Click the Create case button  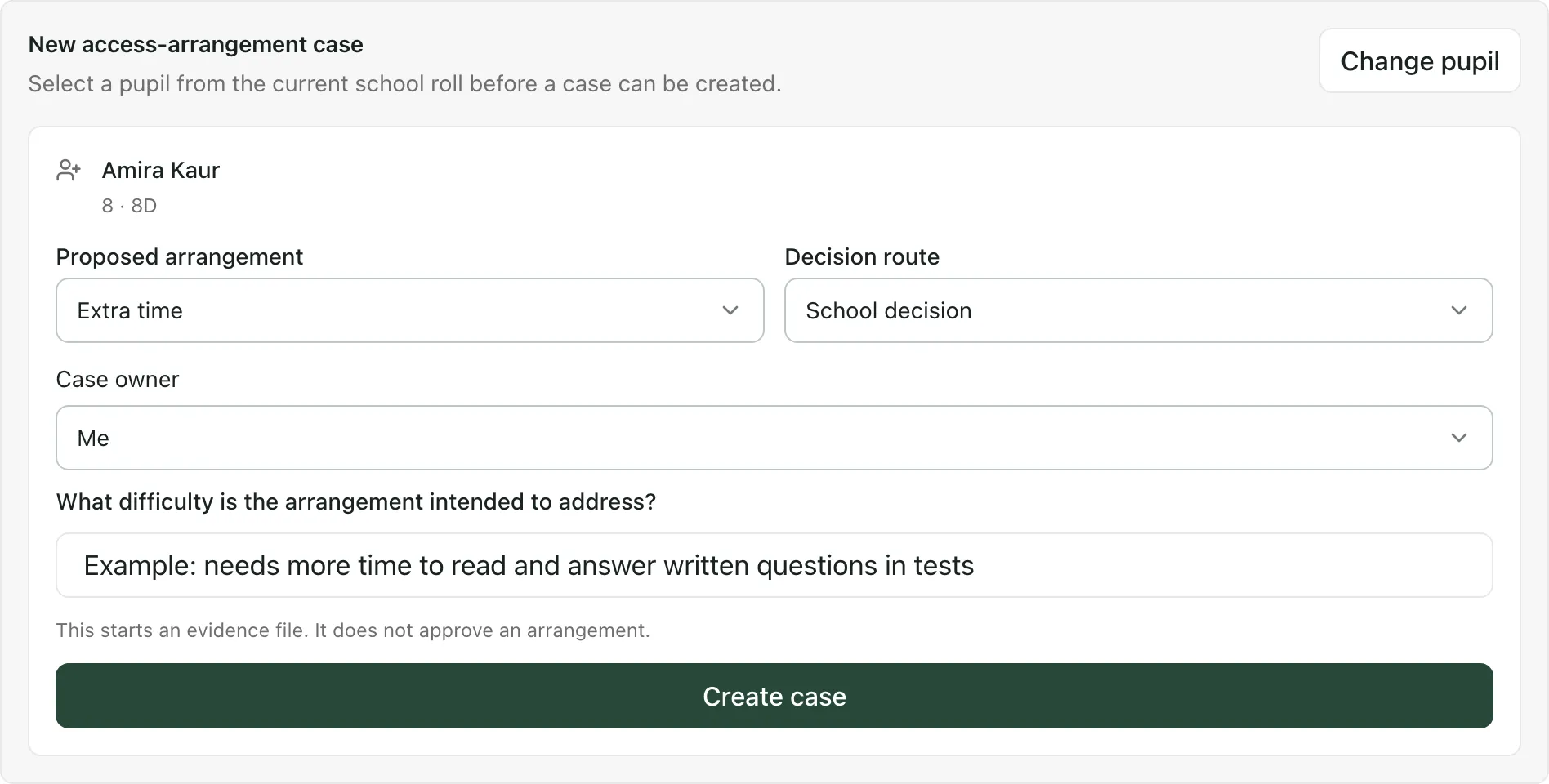point(774,696)
